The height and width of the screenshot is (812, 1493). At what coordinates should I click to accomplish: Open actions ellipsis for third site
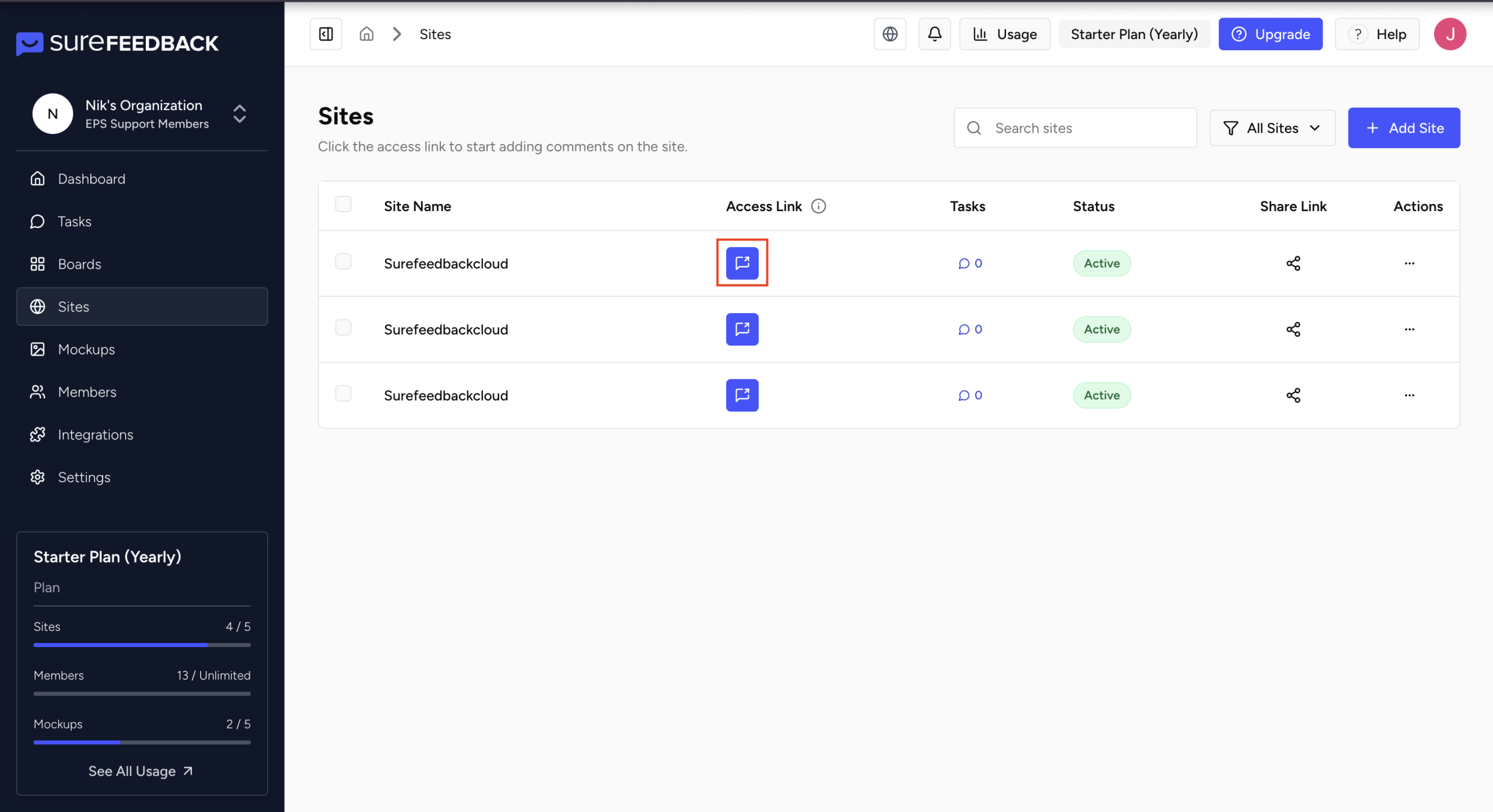click(x=1410, y=395)
